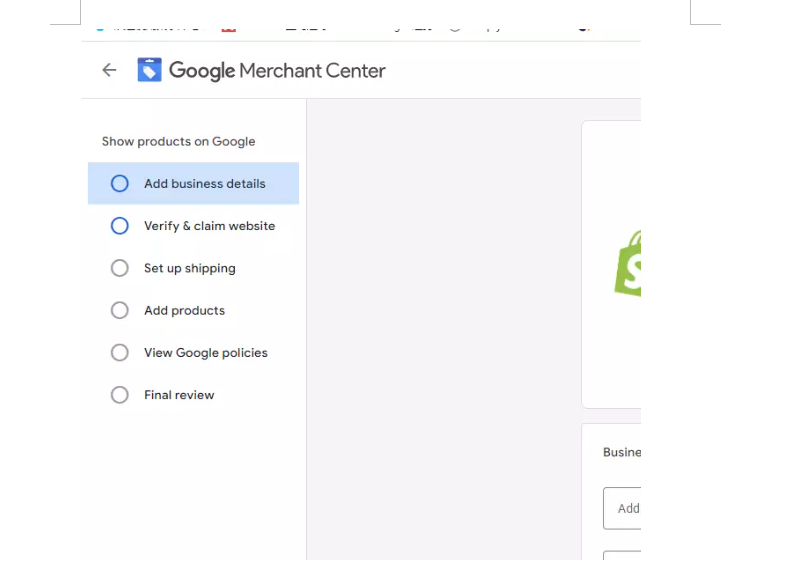This screenshot has width=795, height=586.
Task: Go to Set up shipping step
Action: [193, 268]
